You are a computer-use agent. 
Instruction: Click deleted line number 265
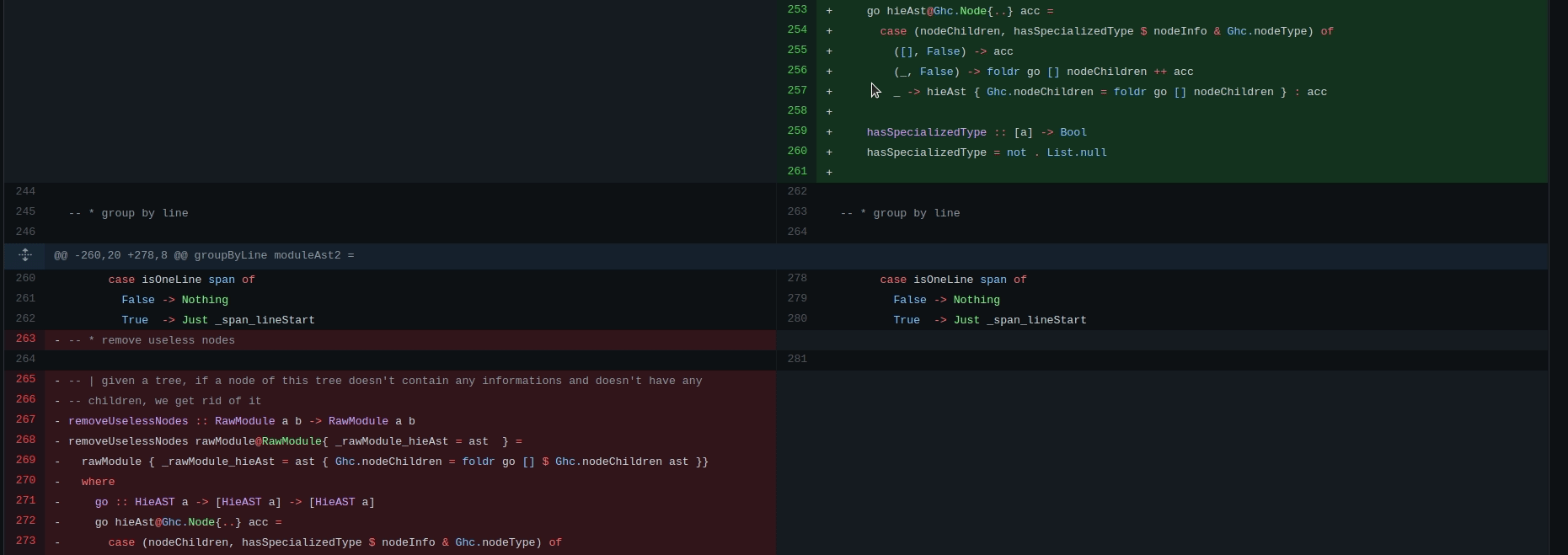(24, 380)
